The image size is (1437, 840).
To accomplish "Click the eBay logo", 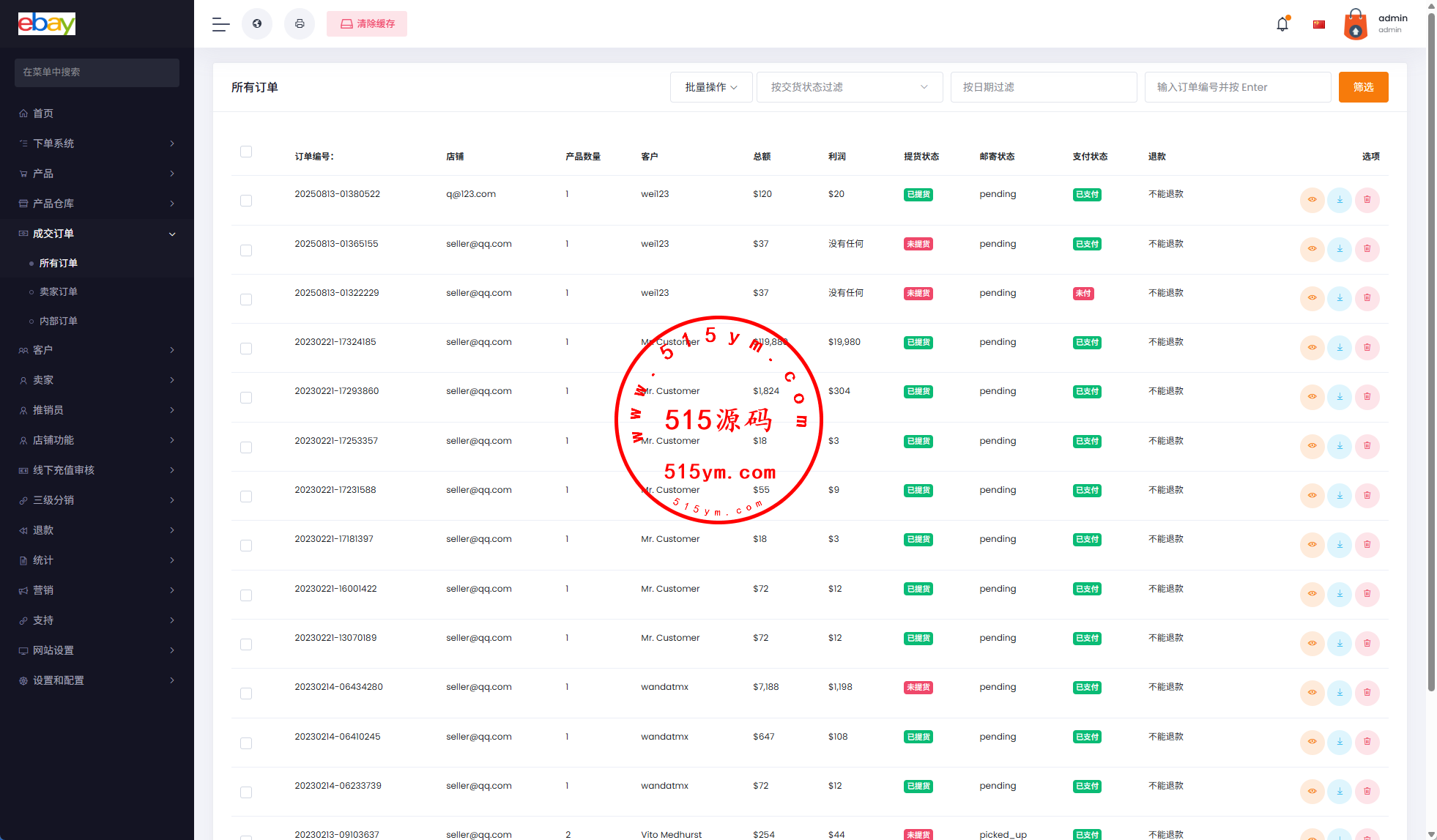I will (x=47, y=23).
